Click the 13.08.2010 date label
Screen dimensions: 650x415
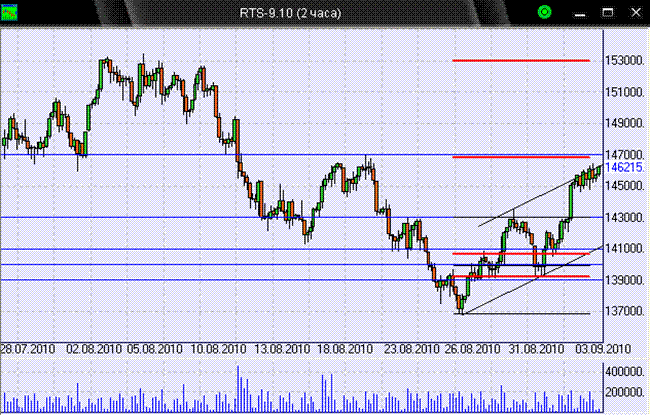pyautogui.click(x=282, y=349)
